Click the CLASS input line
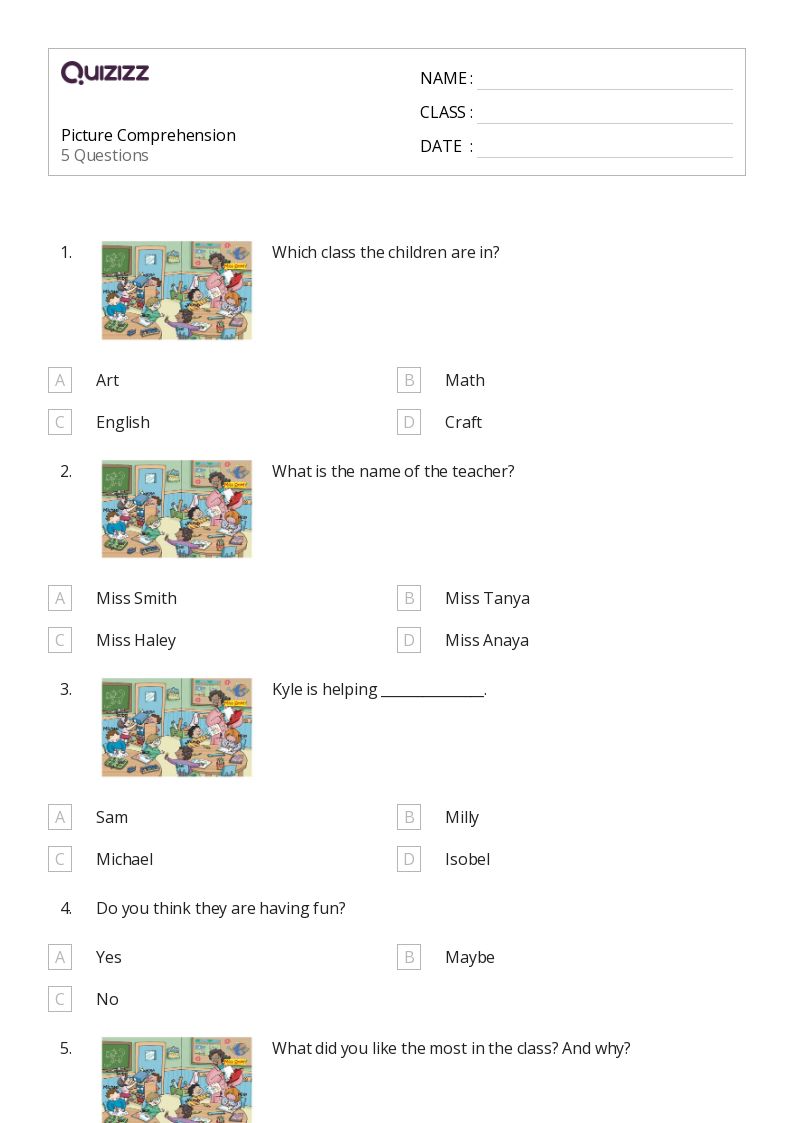Viewport: 794px width, 1123px height. pyautogui.click(x=604, y=114)
